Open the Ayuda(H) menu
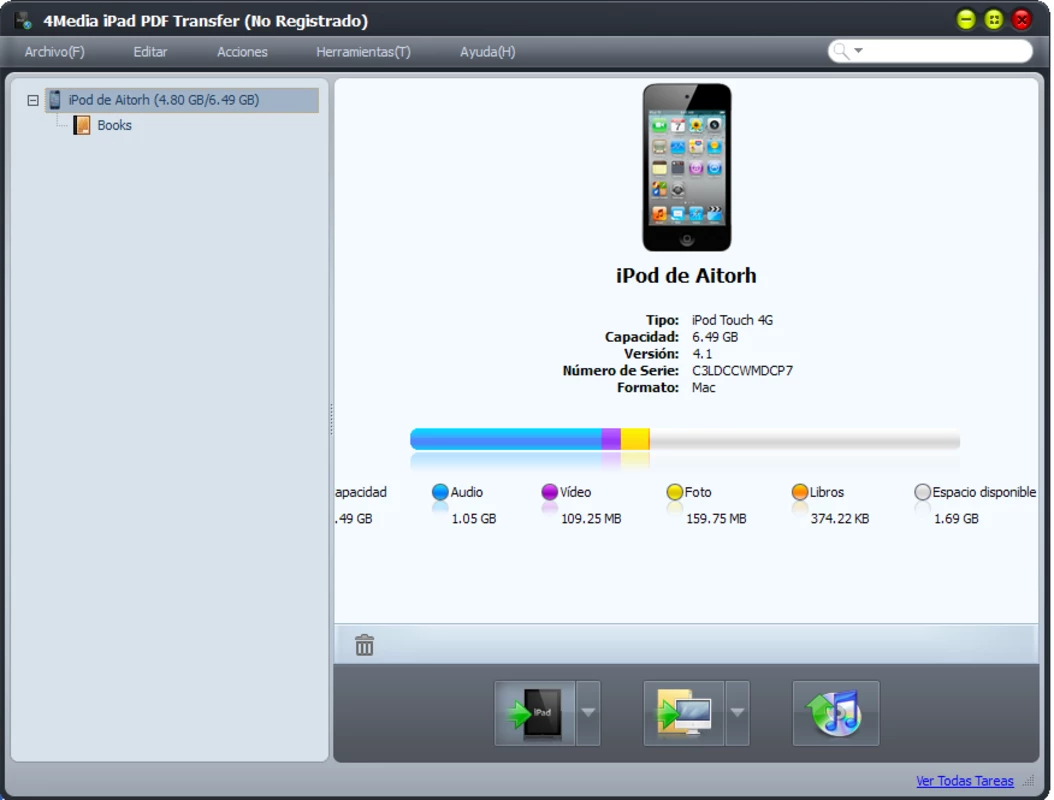 [487, 52]
